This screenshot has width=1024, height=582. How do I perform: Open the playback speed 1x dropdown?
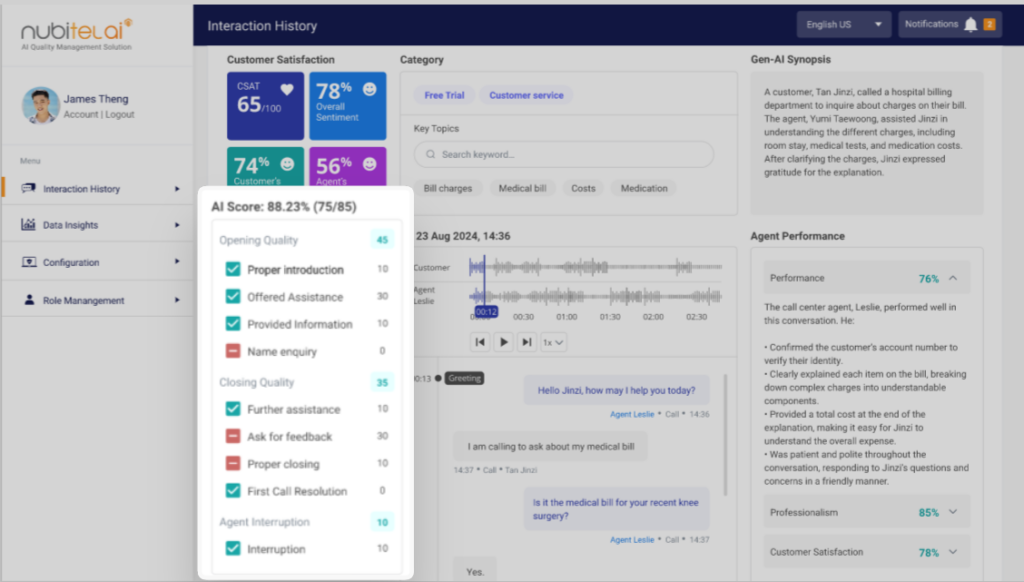[552, 341]
